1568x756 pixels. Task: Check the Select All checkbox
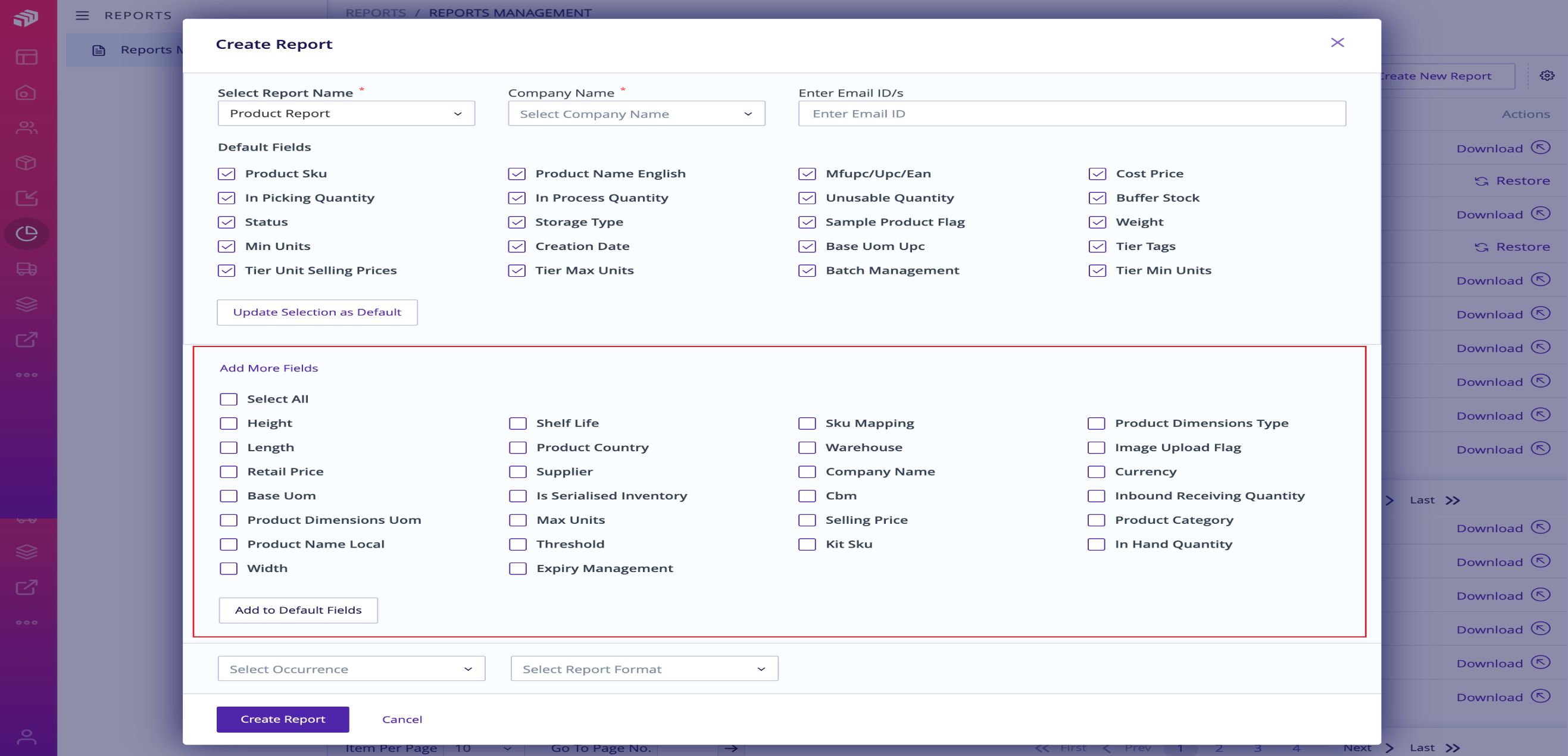[228, 399]
